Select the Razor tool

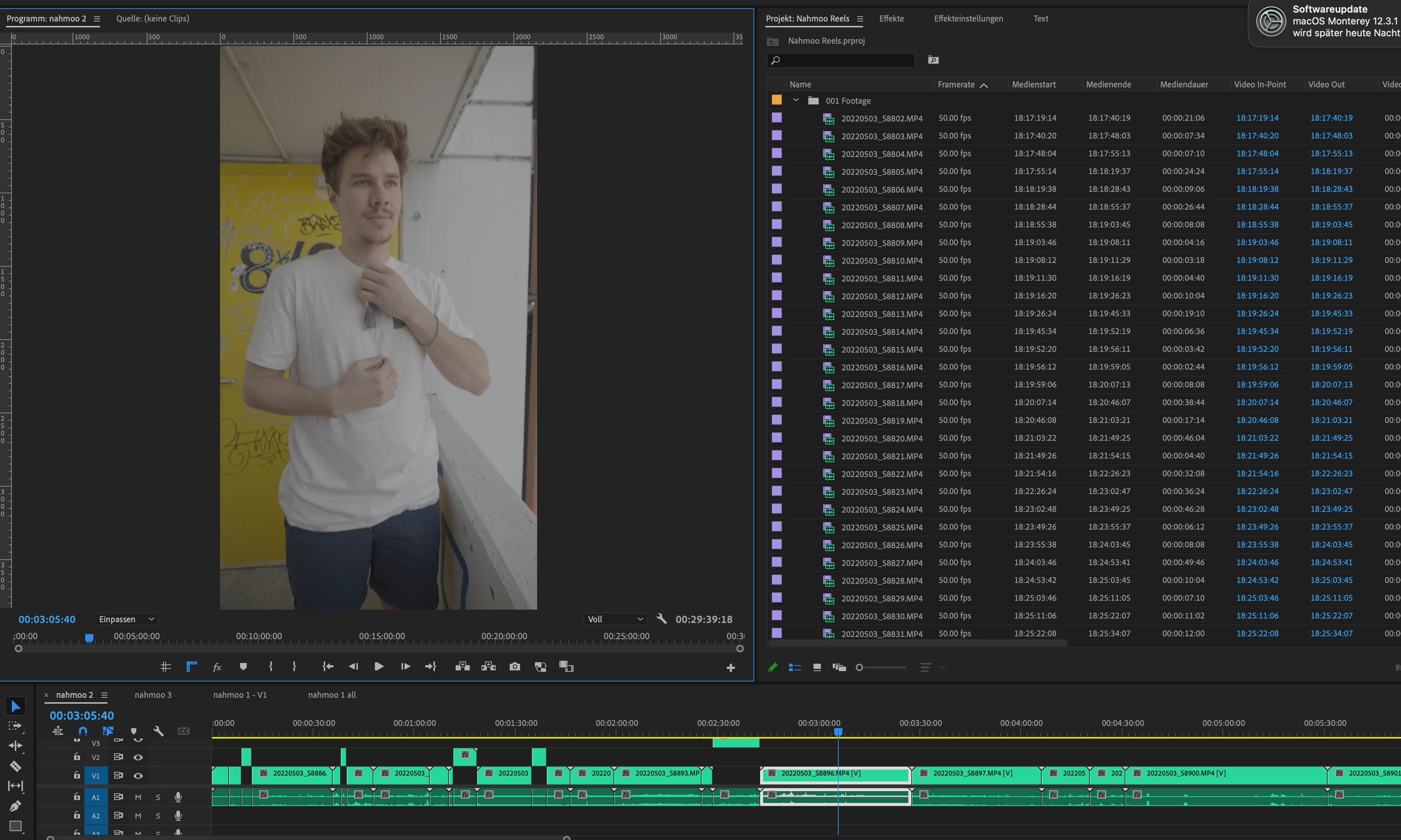tap(15, 766)
